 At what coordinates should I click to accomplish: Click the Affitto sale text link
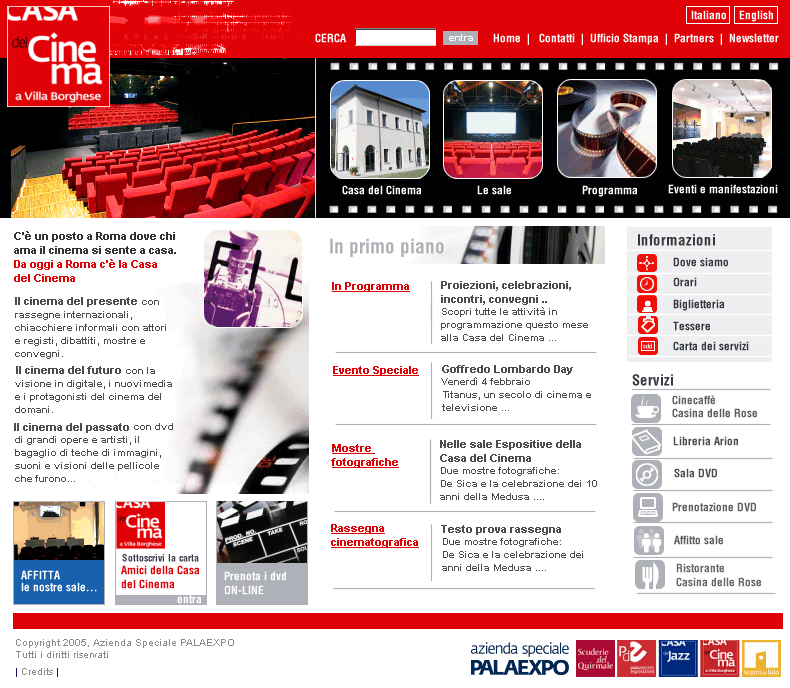(698, 540)
